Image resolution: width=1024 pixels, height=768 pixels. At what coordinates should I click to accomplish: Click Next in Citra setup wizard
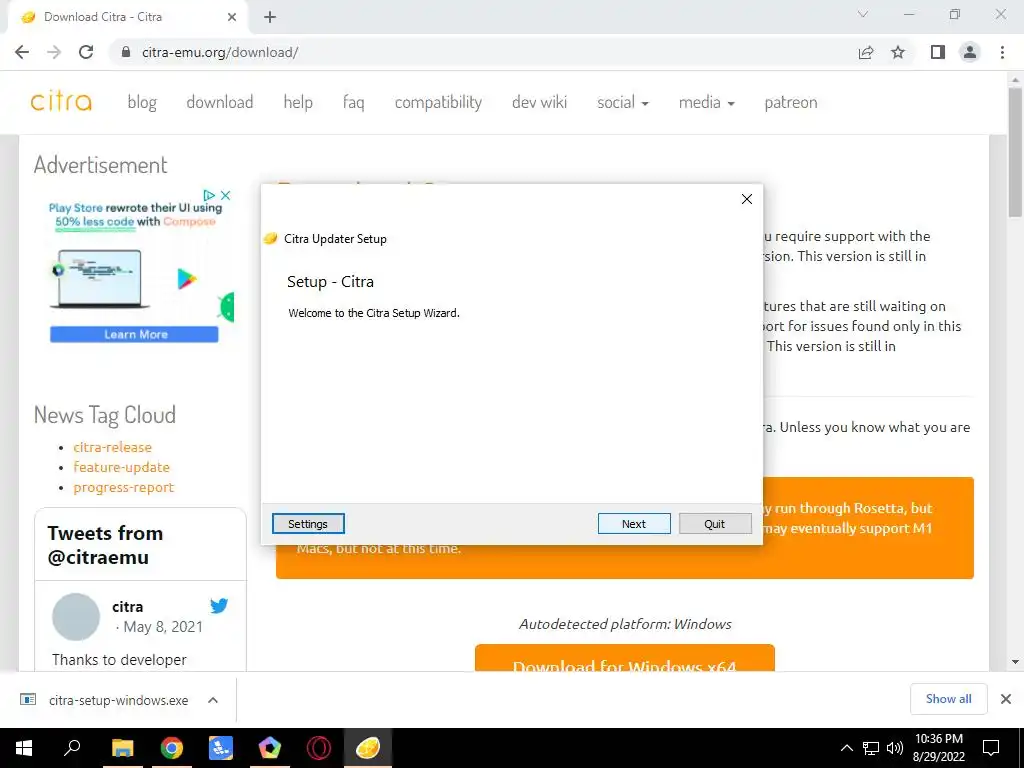pyautogui.click(x=634, y=524)
